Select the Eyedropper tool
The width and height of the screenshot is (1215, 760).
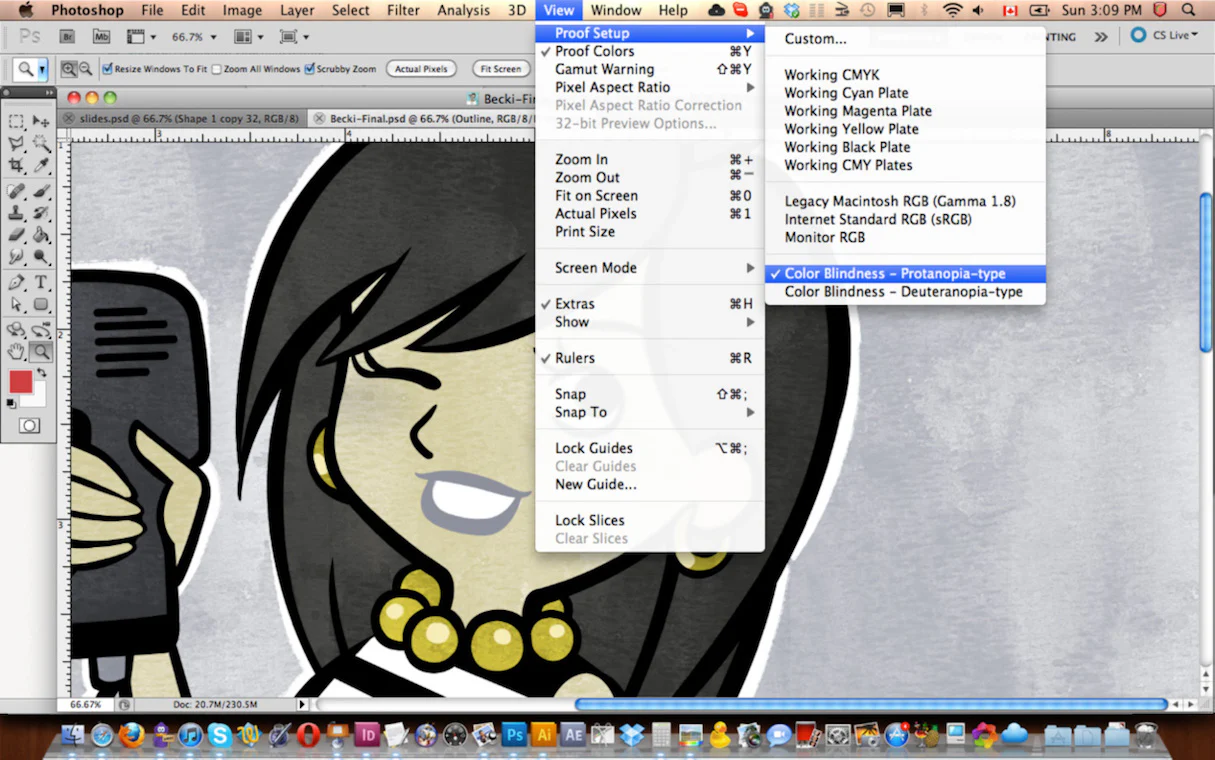(41, 166)
